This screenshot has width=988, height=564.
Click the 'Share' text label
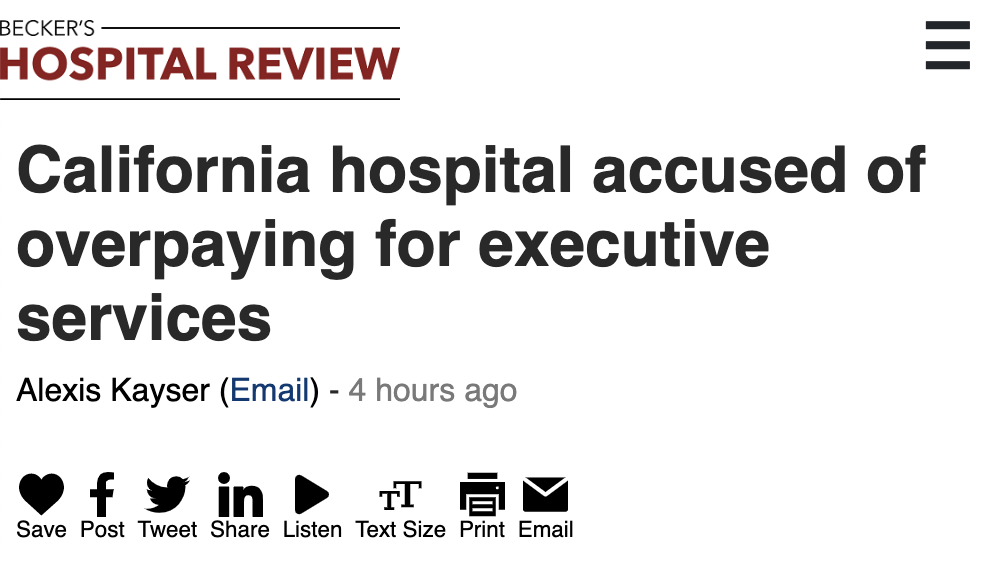pyautogui.click(x=240, y=529)
